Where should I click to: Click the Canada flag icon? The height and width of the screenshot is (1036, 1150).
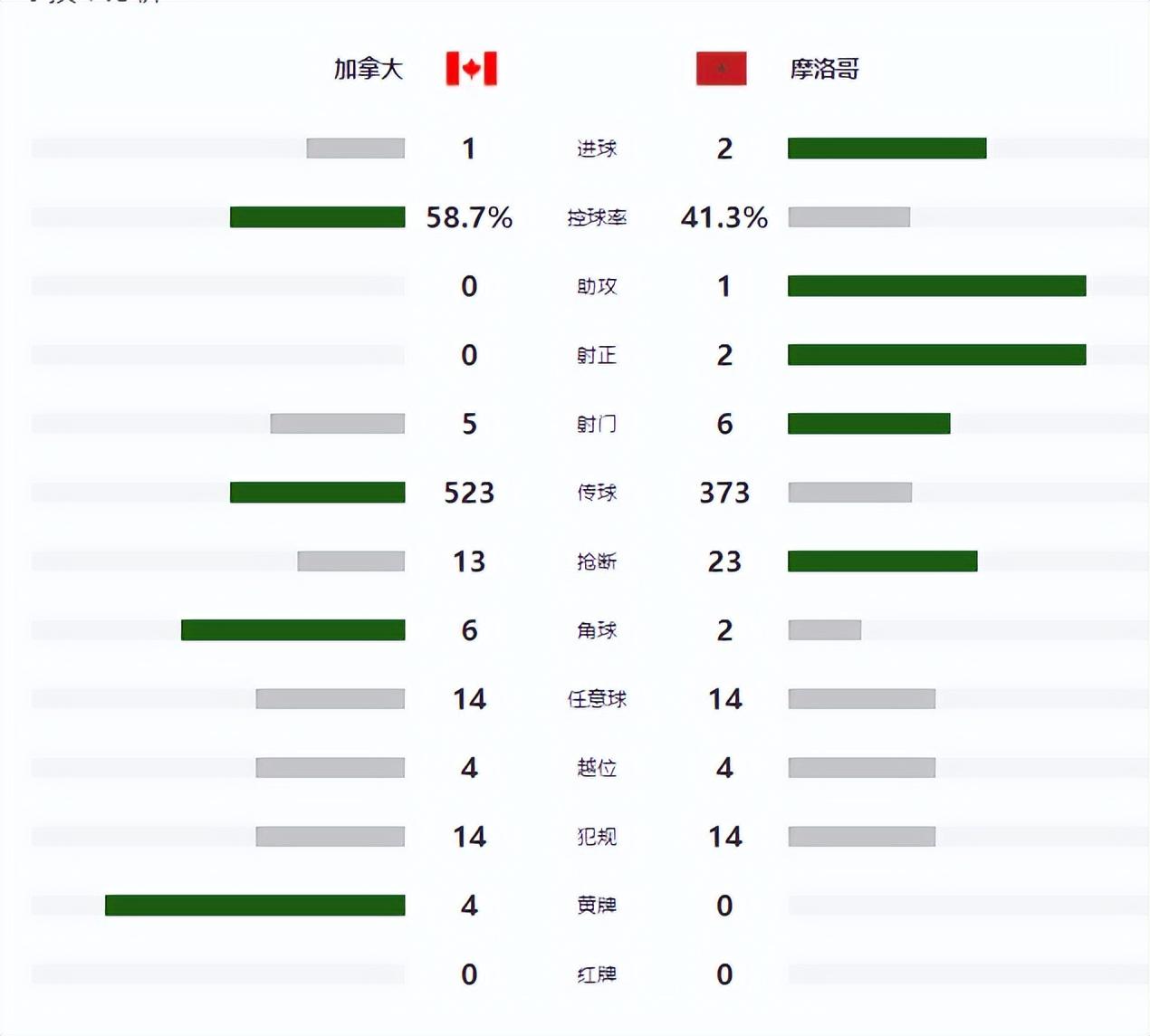click(x=471, y=69)
